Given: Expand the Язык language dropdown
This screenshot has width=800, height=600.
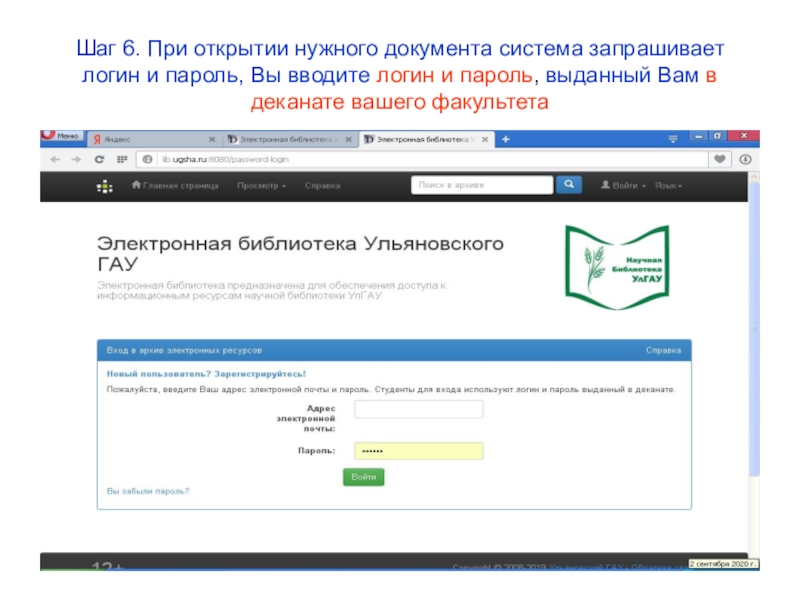Looking at the screenshot, I should [x=668, y=186].
